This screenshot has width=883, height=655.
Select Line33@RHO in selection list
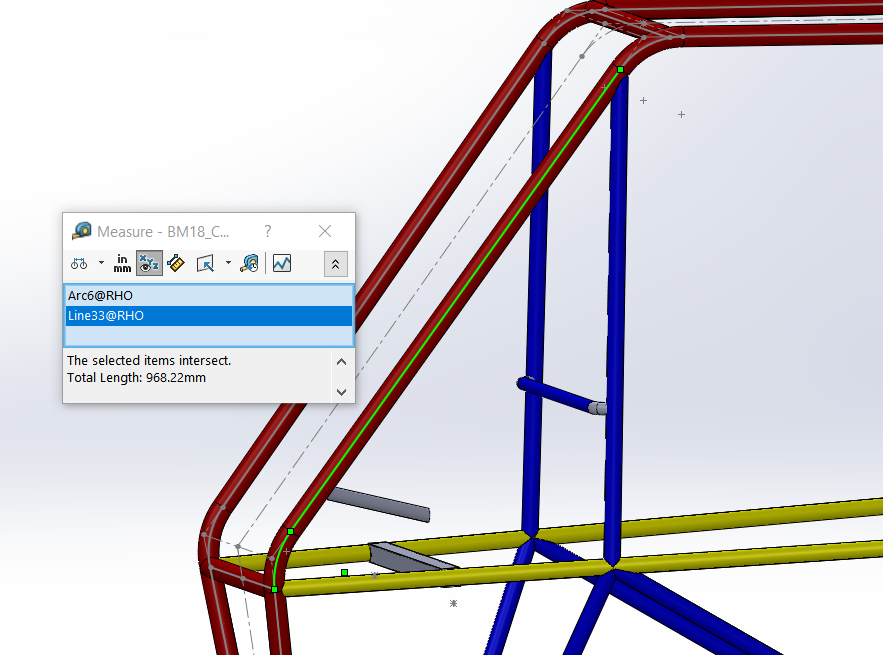click(x=209, y=316)
